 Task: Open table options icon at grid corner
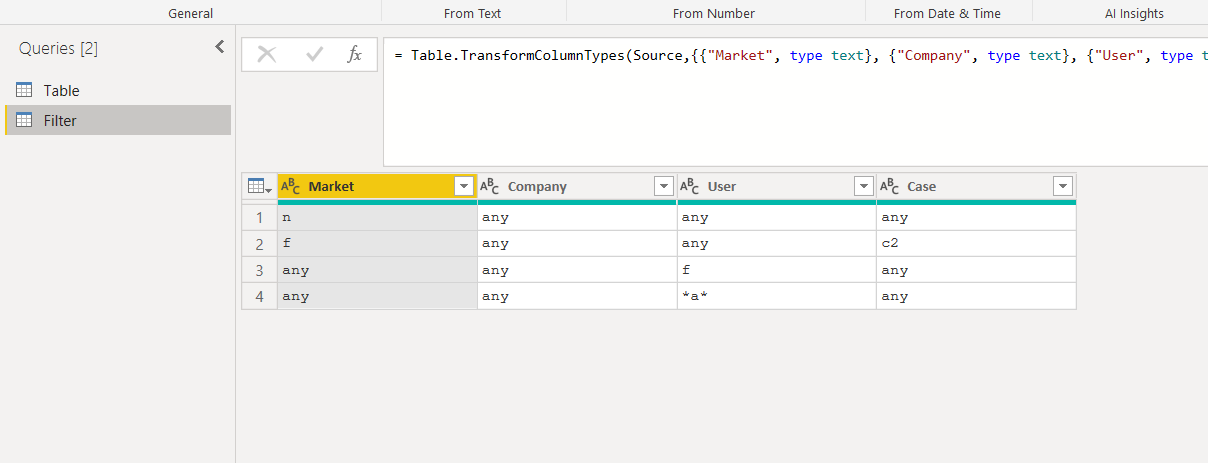[x=259, y=186]
